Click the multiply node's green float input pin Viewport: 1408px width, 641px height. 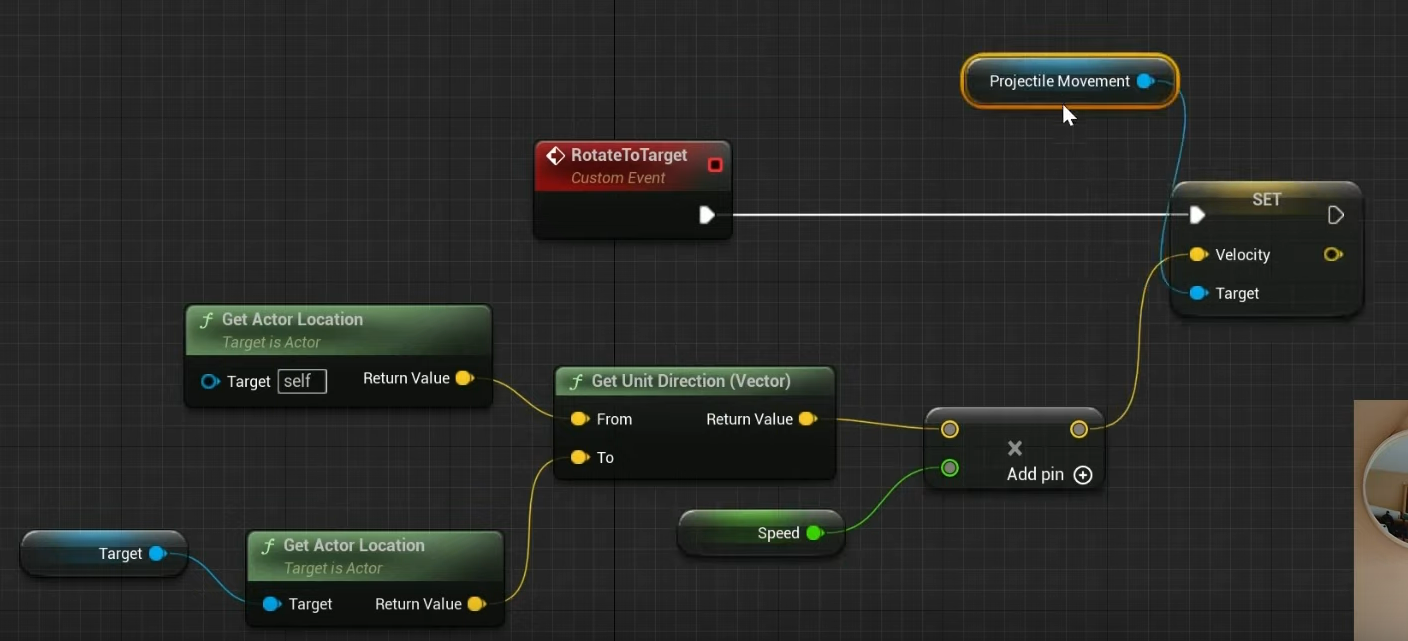pos(950,468)
